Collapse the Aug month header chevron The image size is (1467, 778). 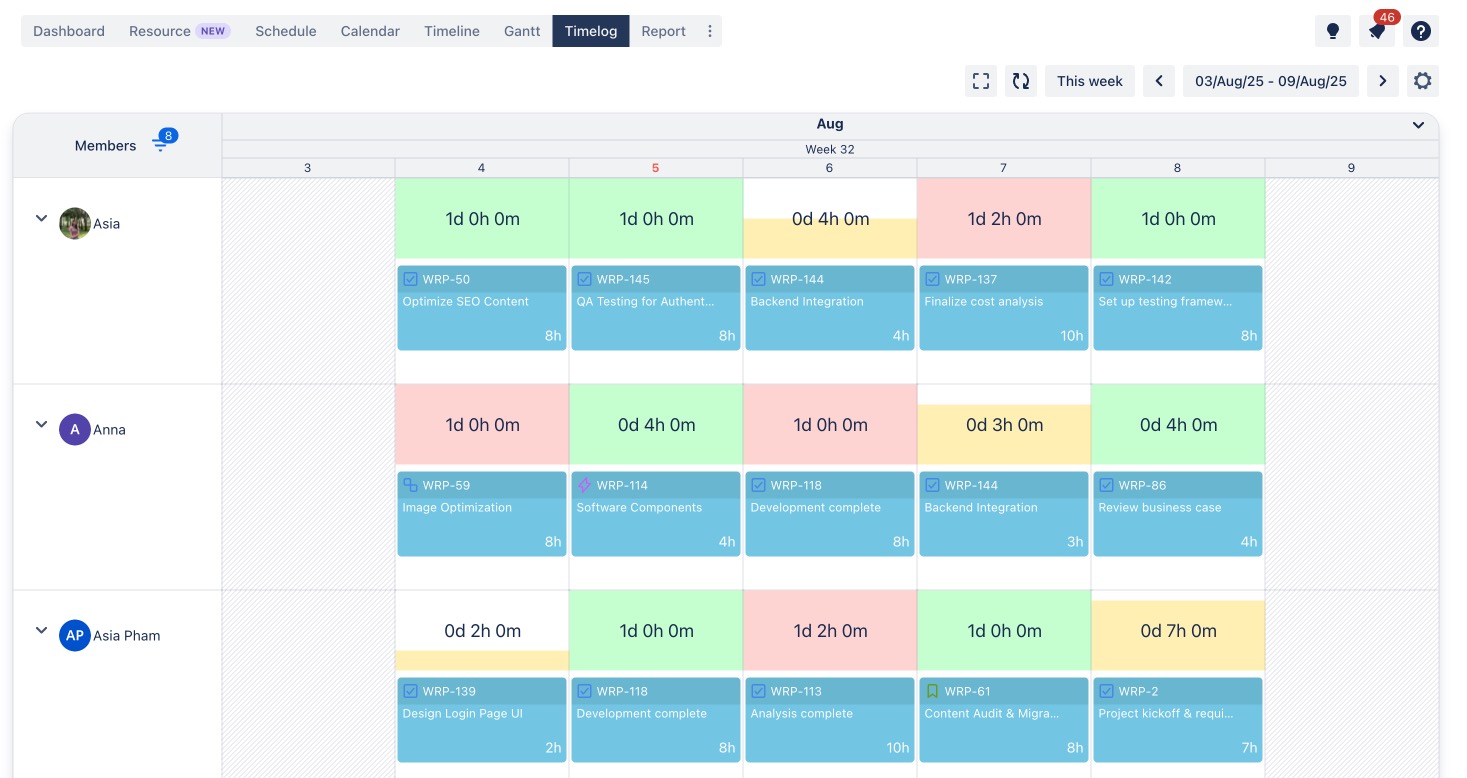point(1418,125)
